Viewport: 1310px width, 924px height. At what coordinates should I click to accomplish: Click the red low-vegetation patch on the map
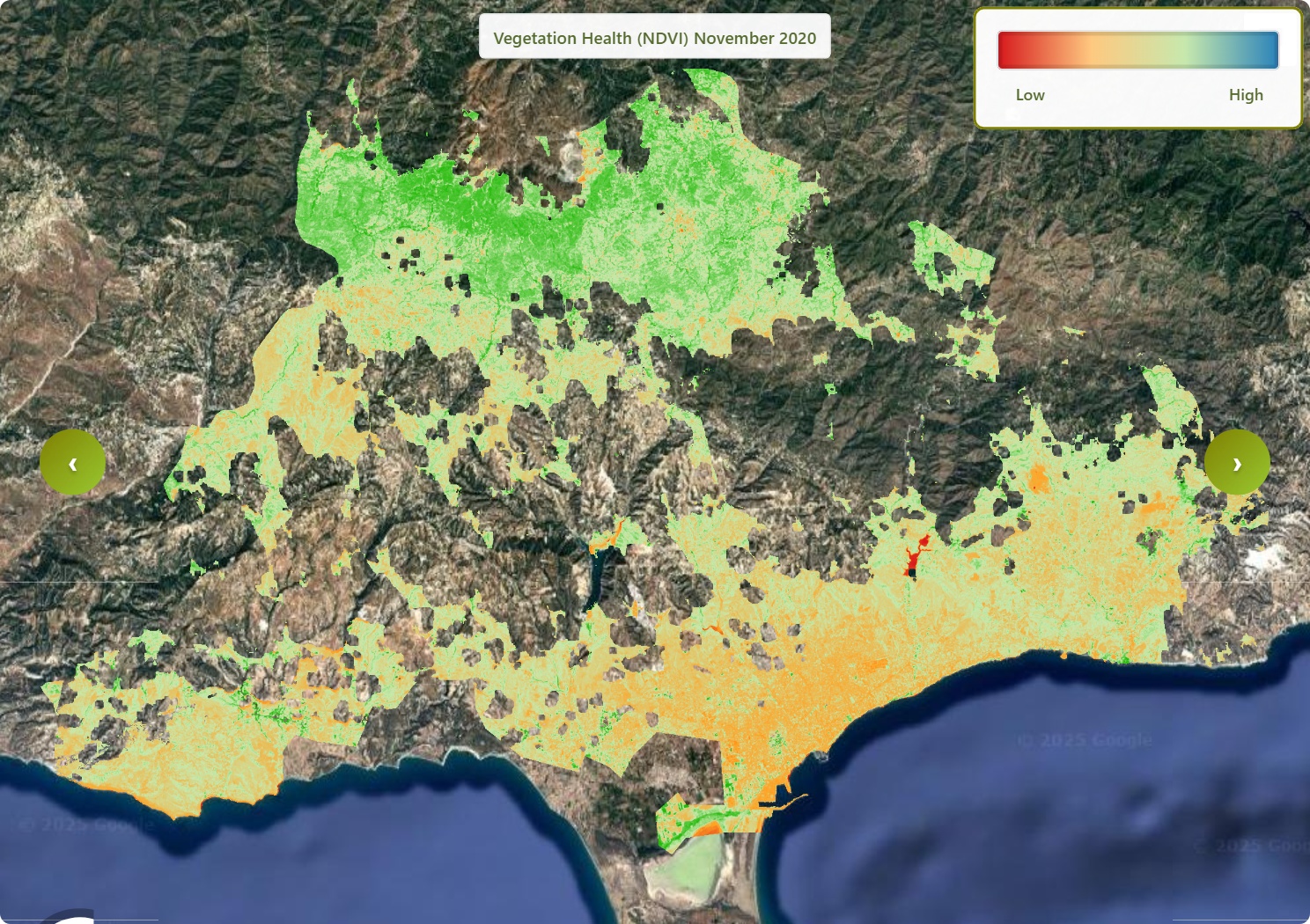[x=916, y=556]
